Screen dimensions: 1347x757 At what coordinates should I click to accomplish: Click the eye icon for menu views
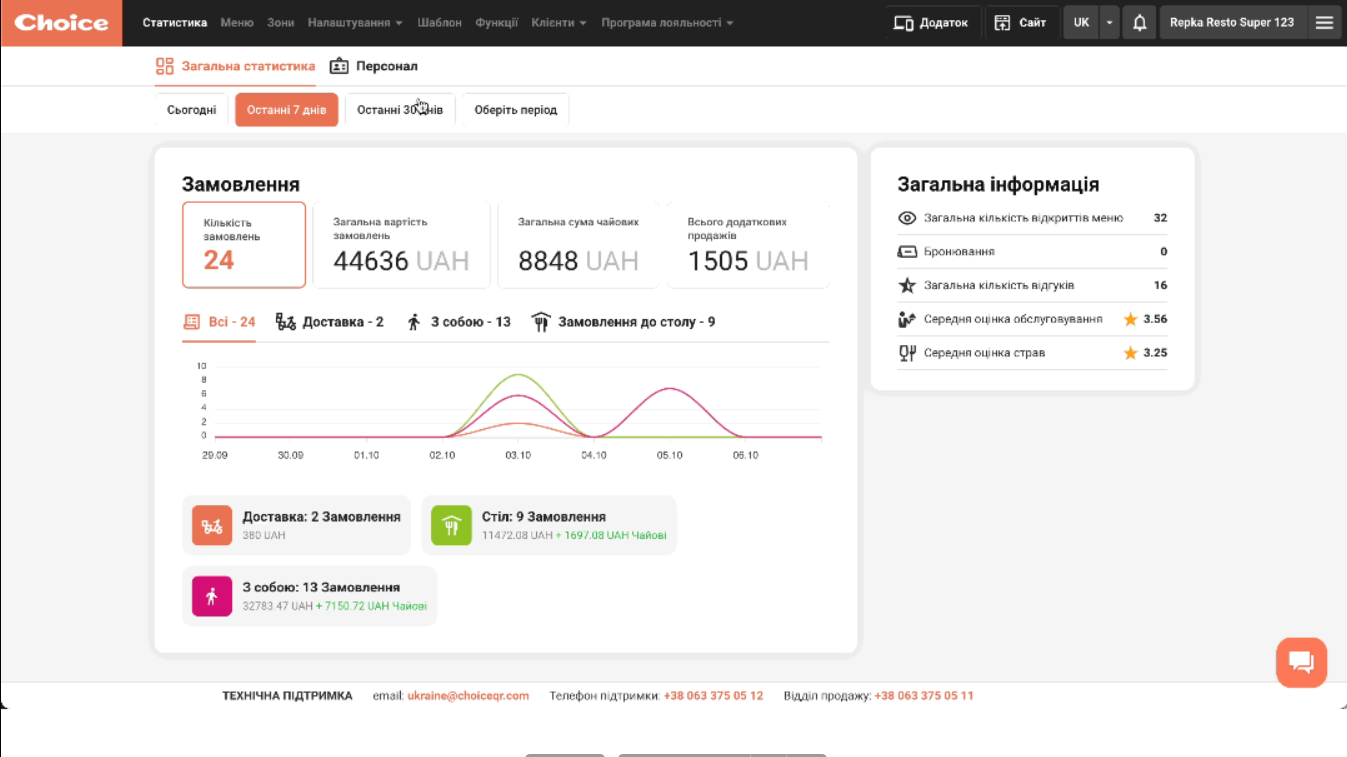click(x=907, y=218)
